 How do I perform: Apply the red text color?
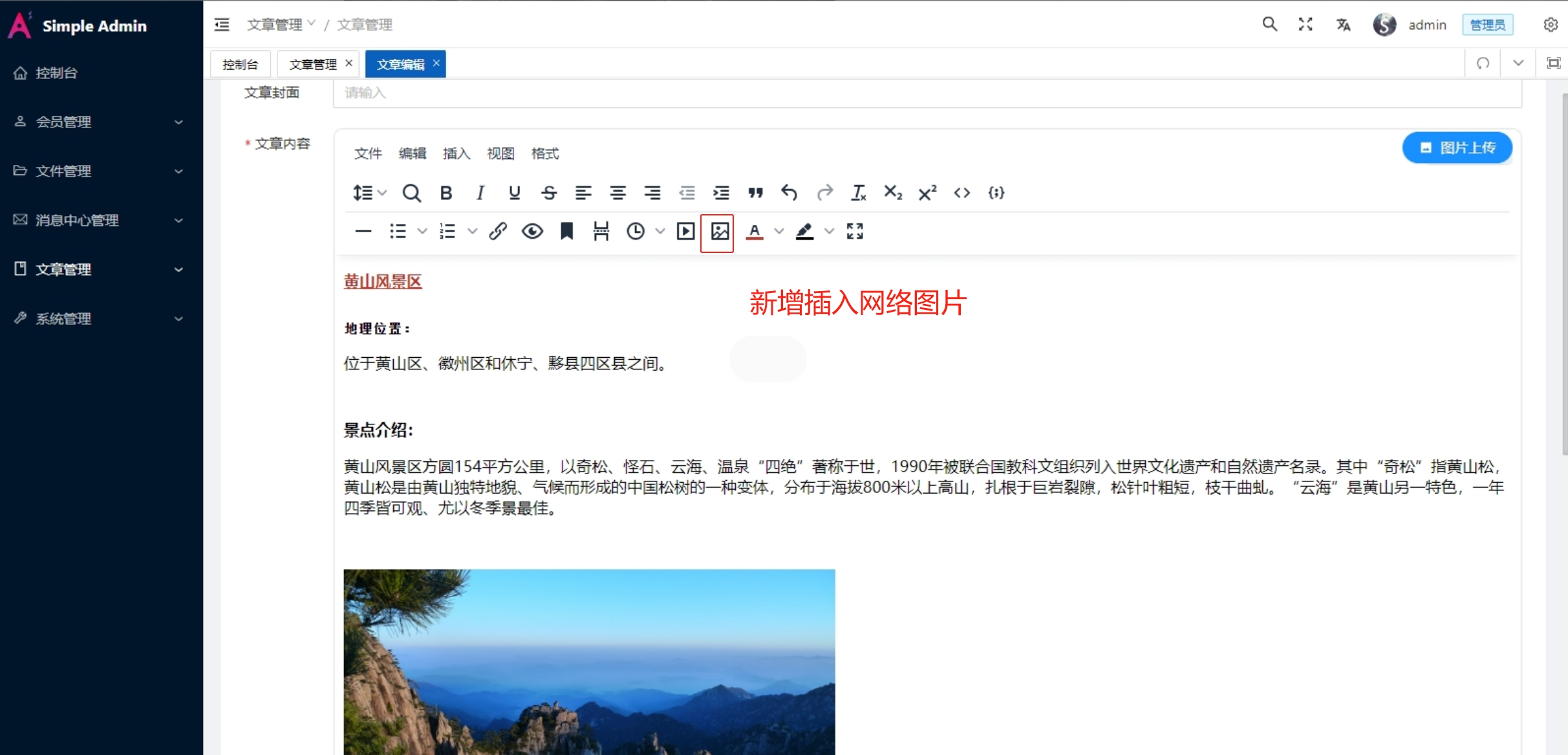point(754,231)
